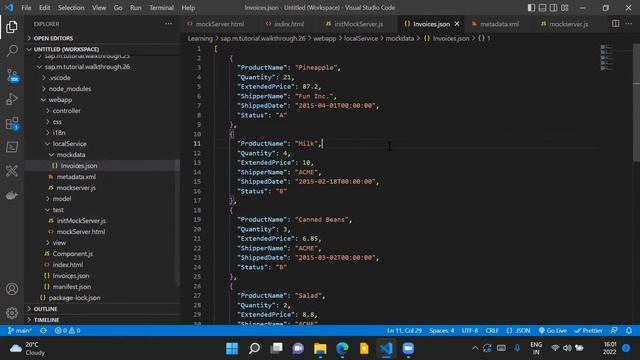Switch to the initMockServer.js tab
Image resolution: width=640 pixels, height=360 pixels.
[354, 24]
